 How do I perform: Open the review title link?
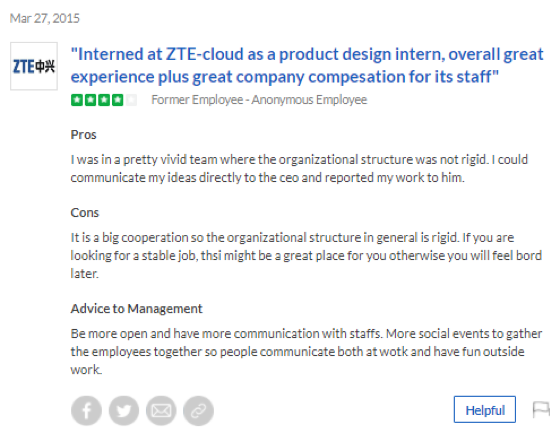click(x=307, y=65)
